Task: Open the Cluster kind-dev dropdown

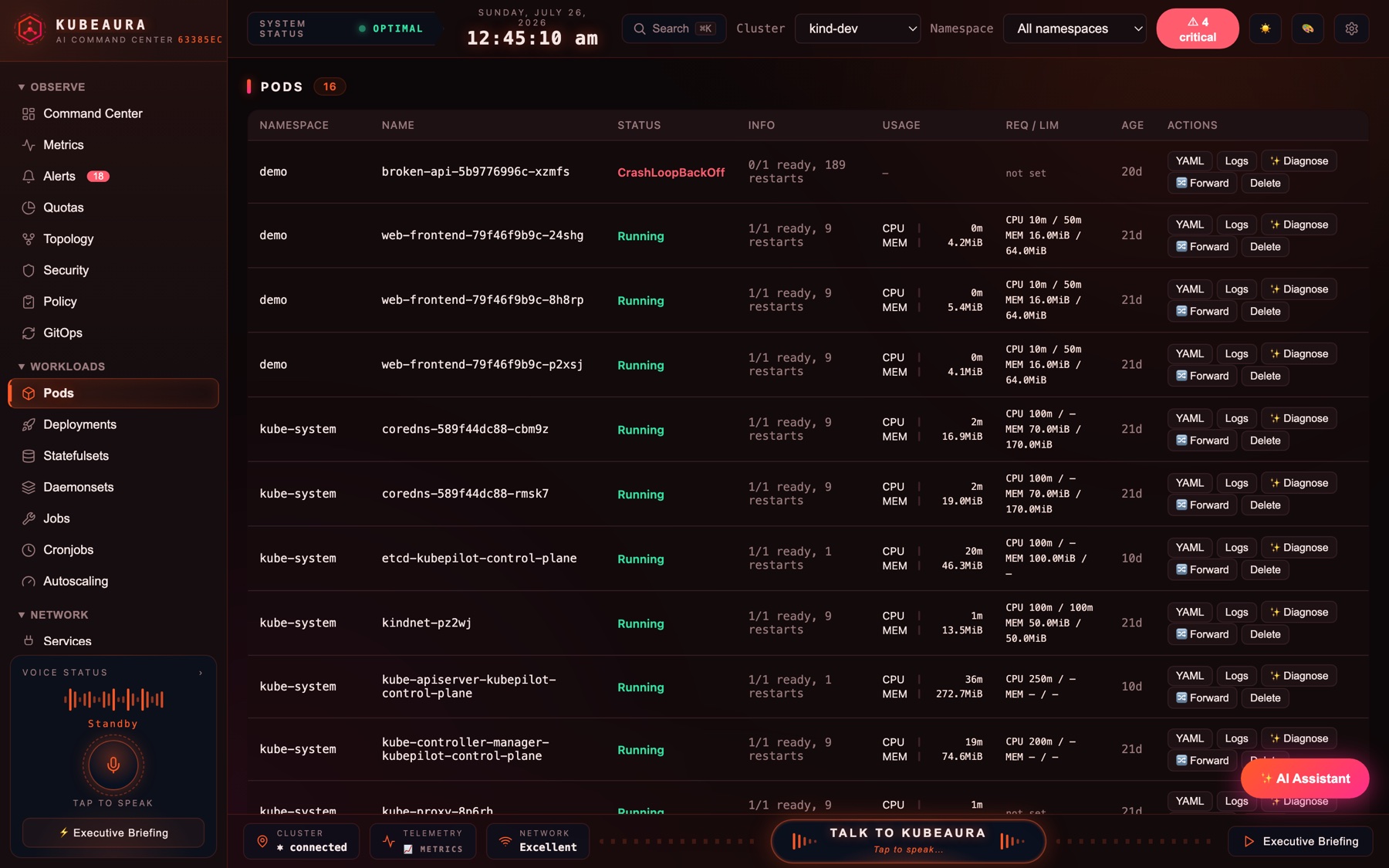Action: [857, 29]
